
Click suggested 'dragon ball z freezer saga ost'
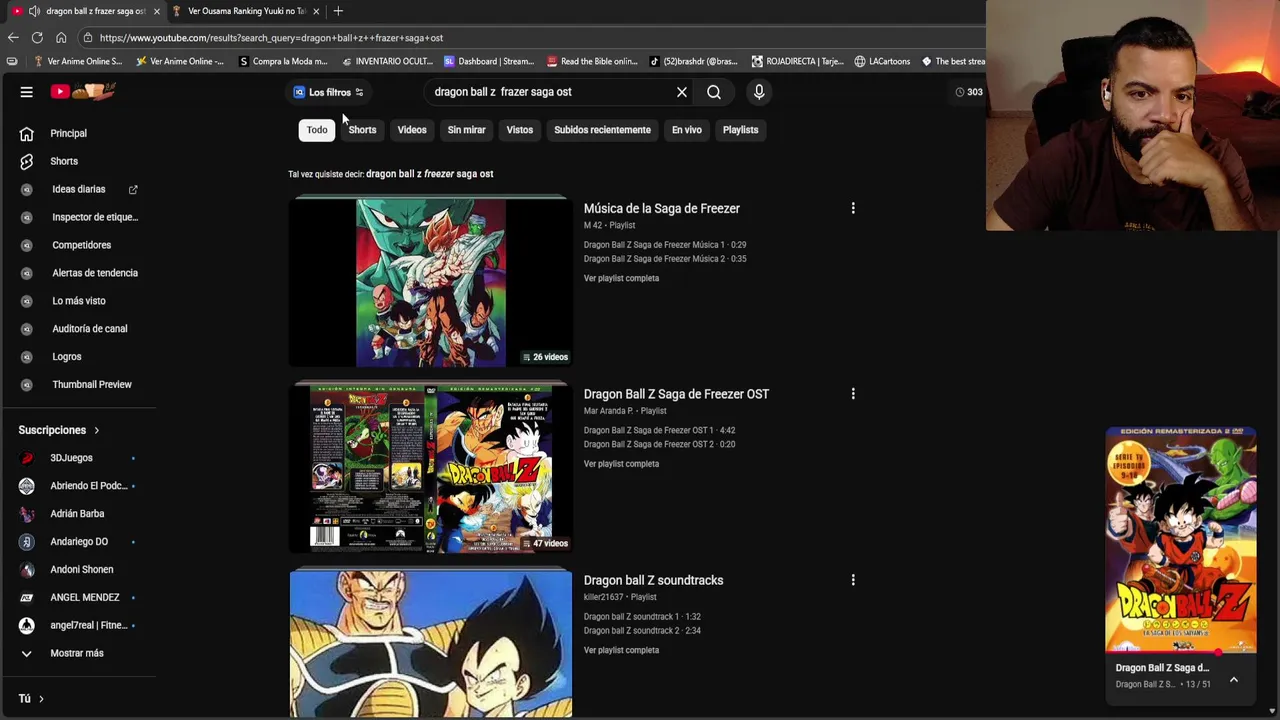click(x=430, y=174)
